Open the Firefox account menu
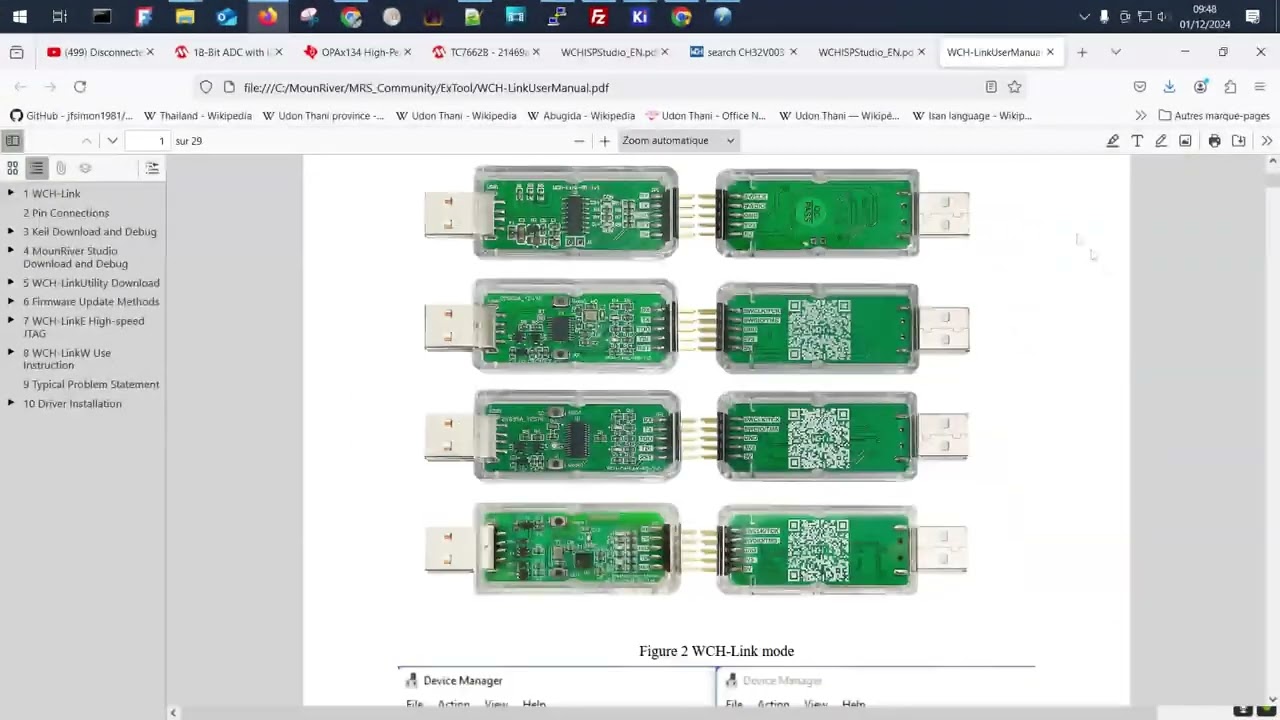This screenshot has width=1280, height=720. tap(1200, 87)
